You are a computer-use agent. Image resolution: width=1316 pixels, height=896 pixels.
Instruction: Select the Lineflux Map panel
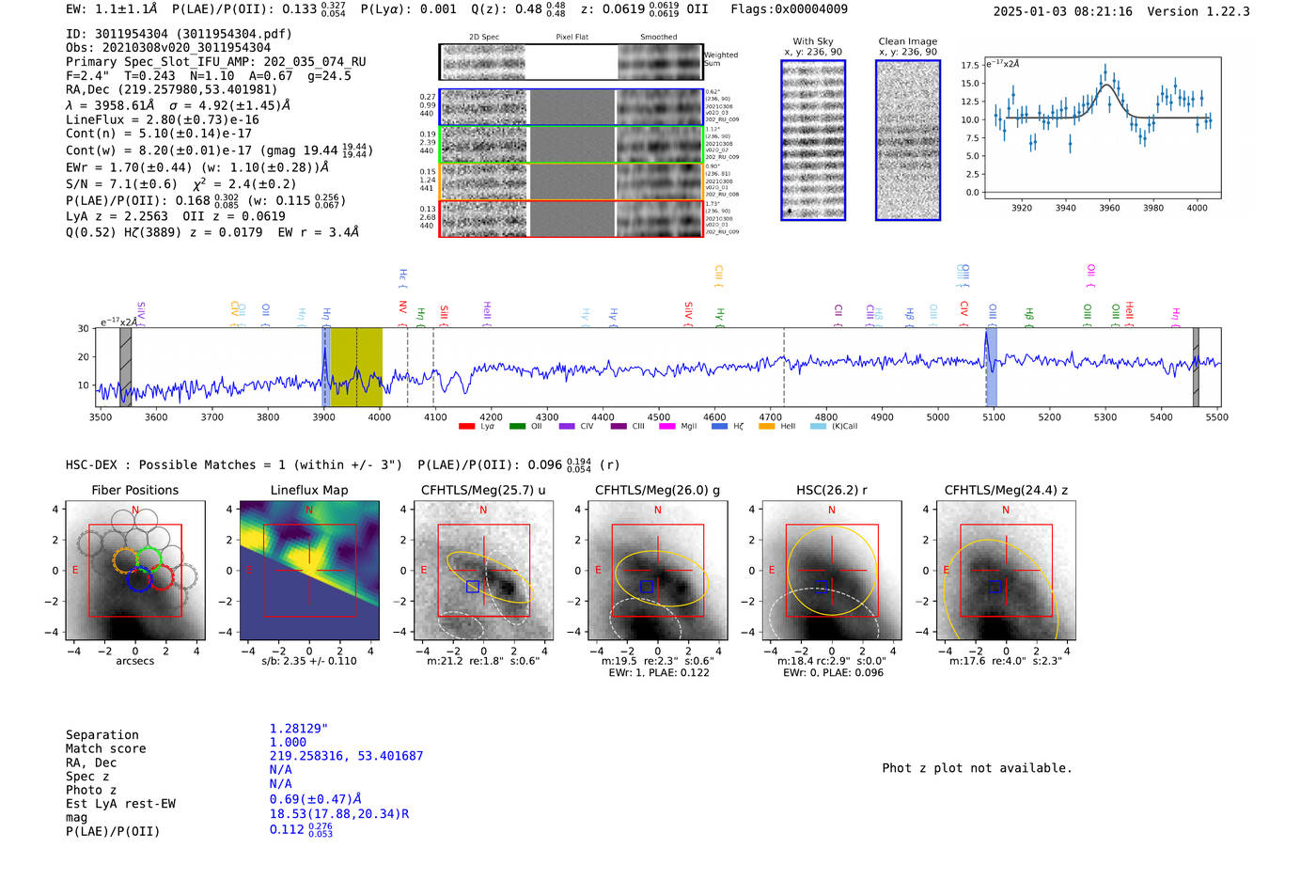point(309,570)
